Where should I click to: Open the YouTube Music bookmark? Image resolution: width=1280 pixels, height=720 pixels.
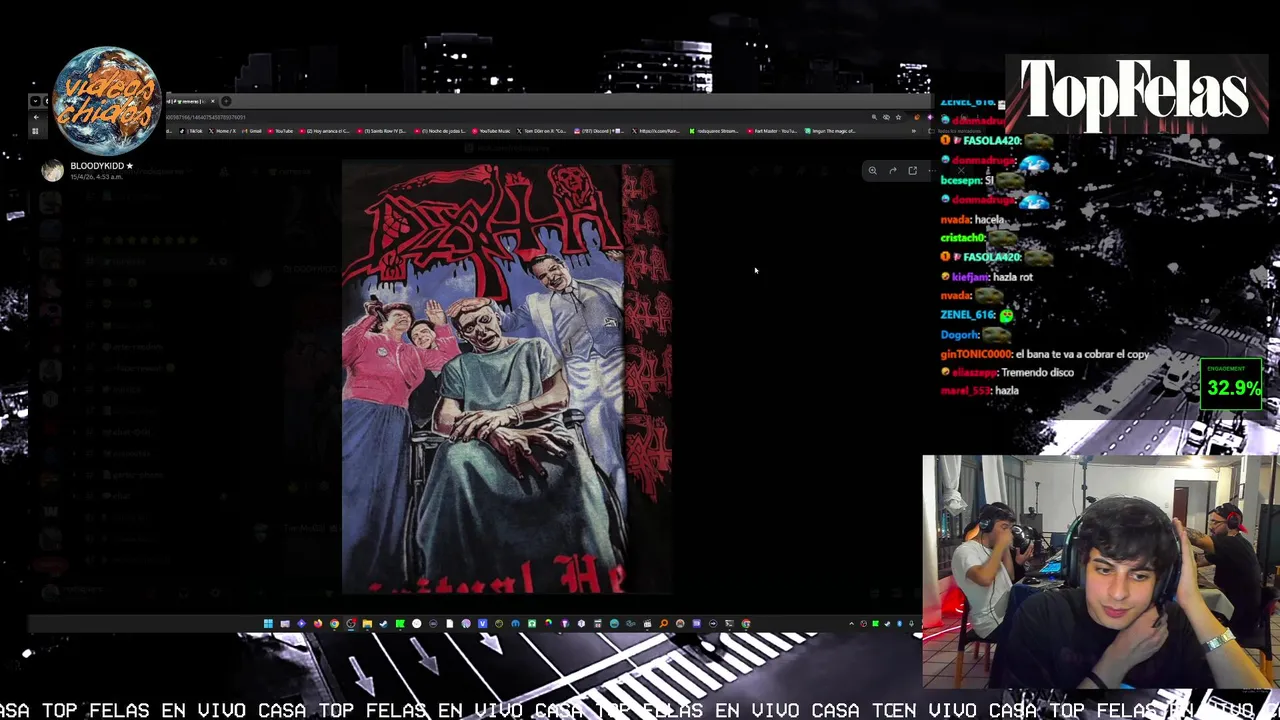(x=491, y=131)
